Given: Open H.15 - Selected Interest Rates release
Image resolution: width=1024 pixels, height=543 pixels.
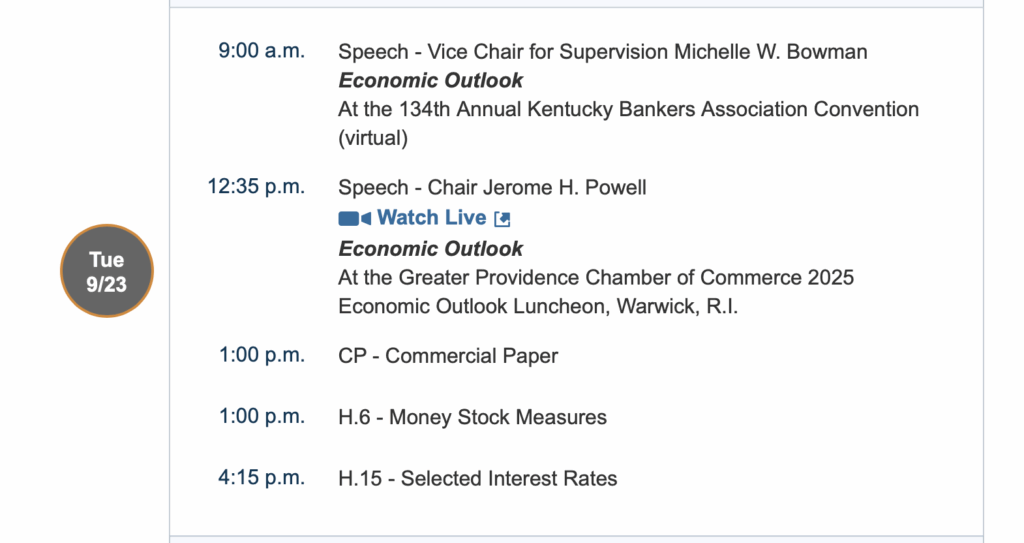Looking at the screenshot, I should coord(477,479).
